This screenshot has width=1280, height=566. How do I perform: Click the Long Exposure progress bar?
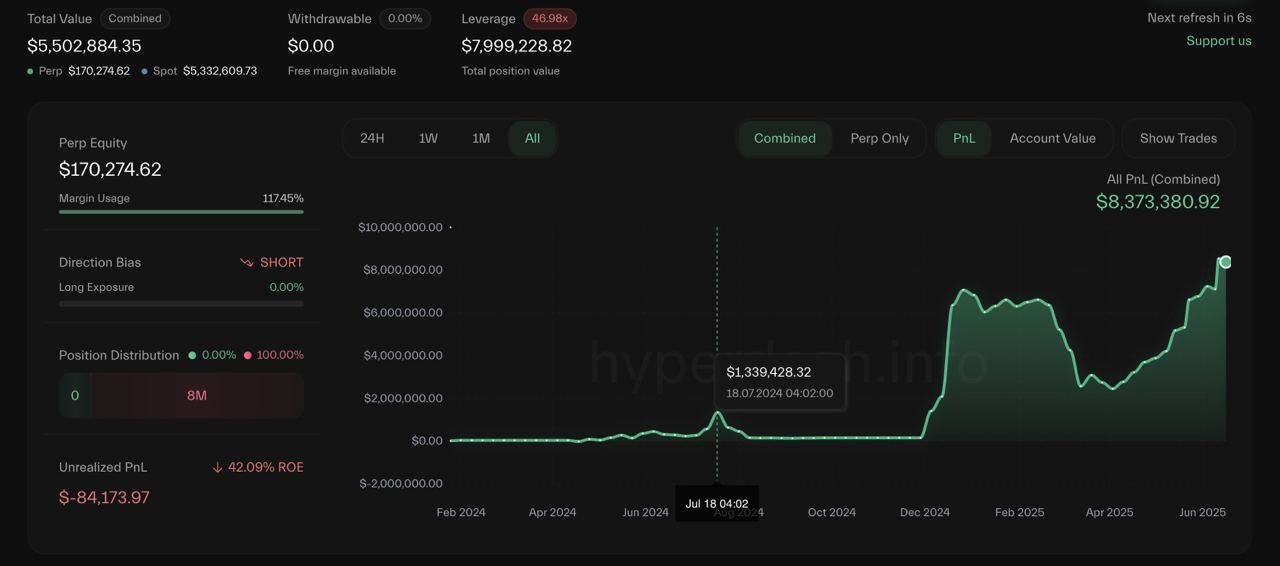point(181,303)
